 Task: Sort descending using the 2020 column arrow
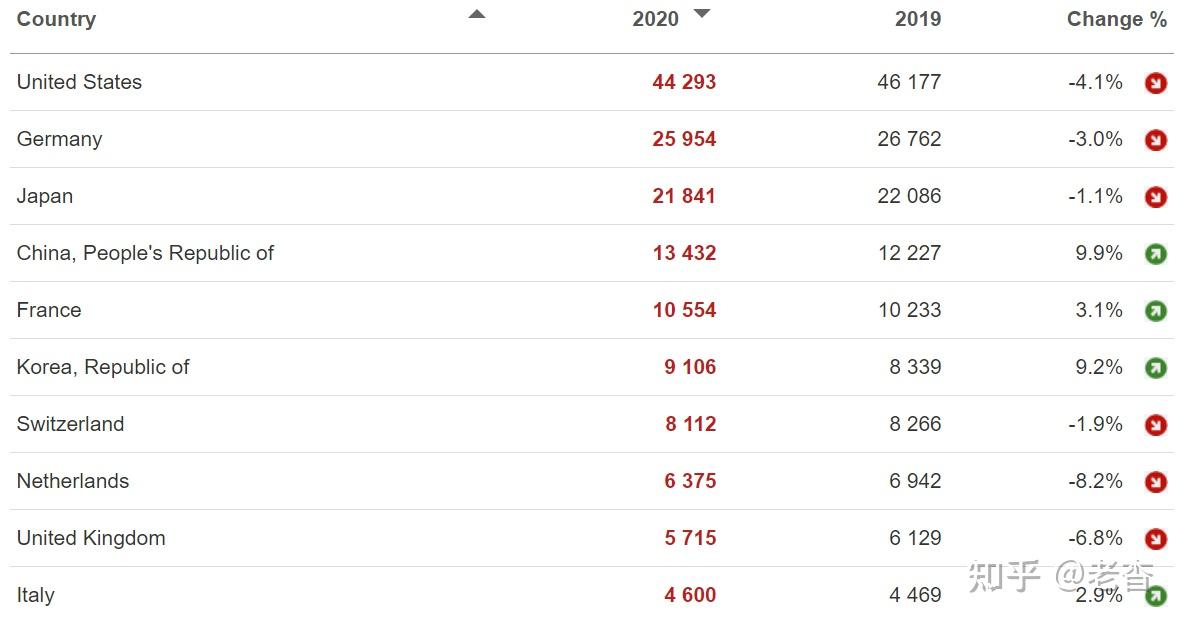(702, 14)
